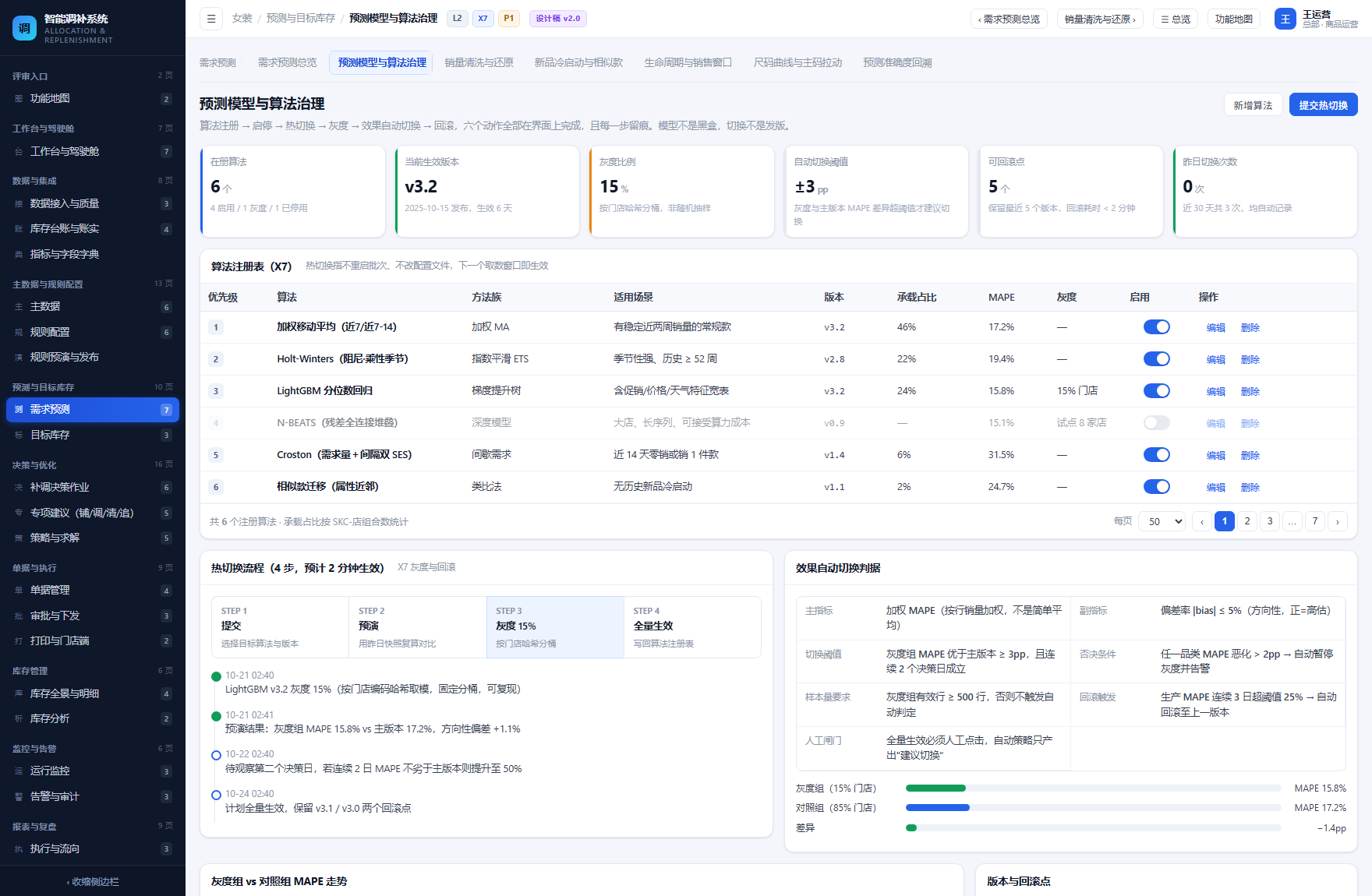1372x896 pixels.
Task: Enable the N-BEATS algorithm toggle
Action: 1156,423
